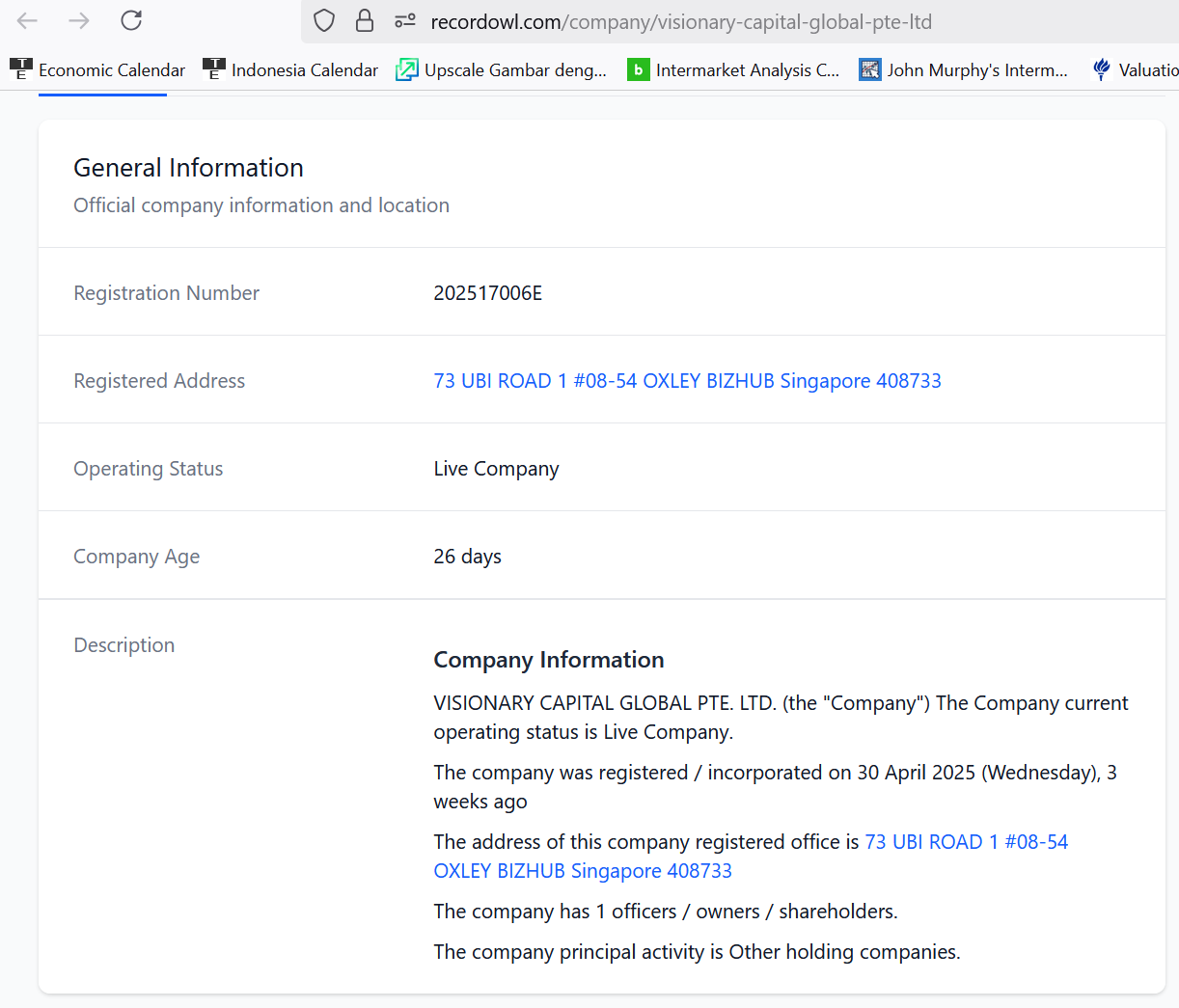This screenshot has height=1008, width=1179.
Task: Click 'Official company information and location' subtitle
Action: (x=261, y=205)
